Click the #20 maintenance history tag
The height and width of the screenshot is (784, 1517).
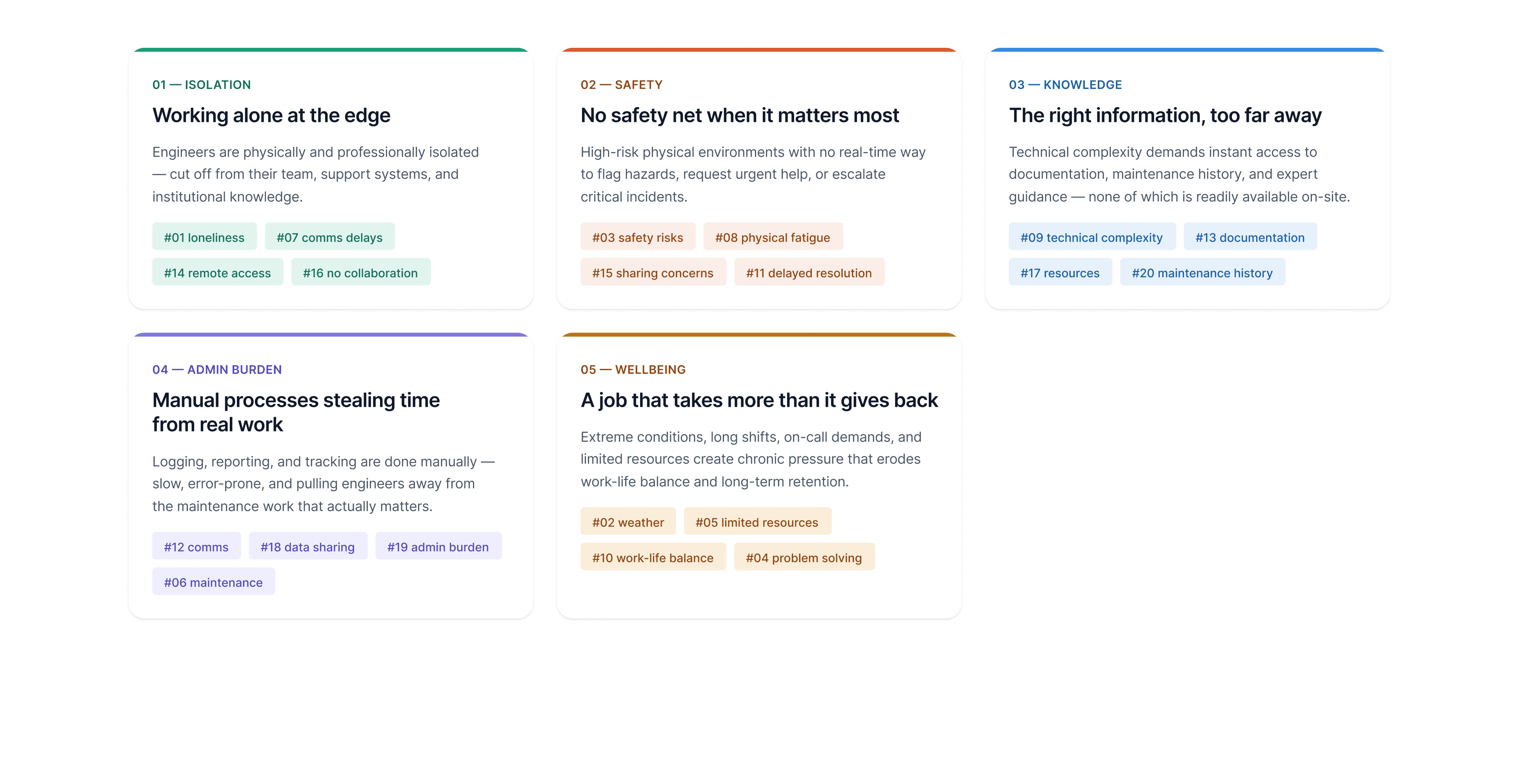[1201, 272]
